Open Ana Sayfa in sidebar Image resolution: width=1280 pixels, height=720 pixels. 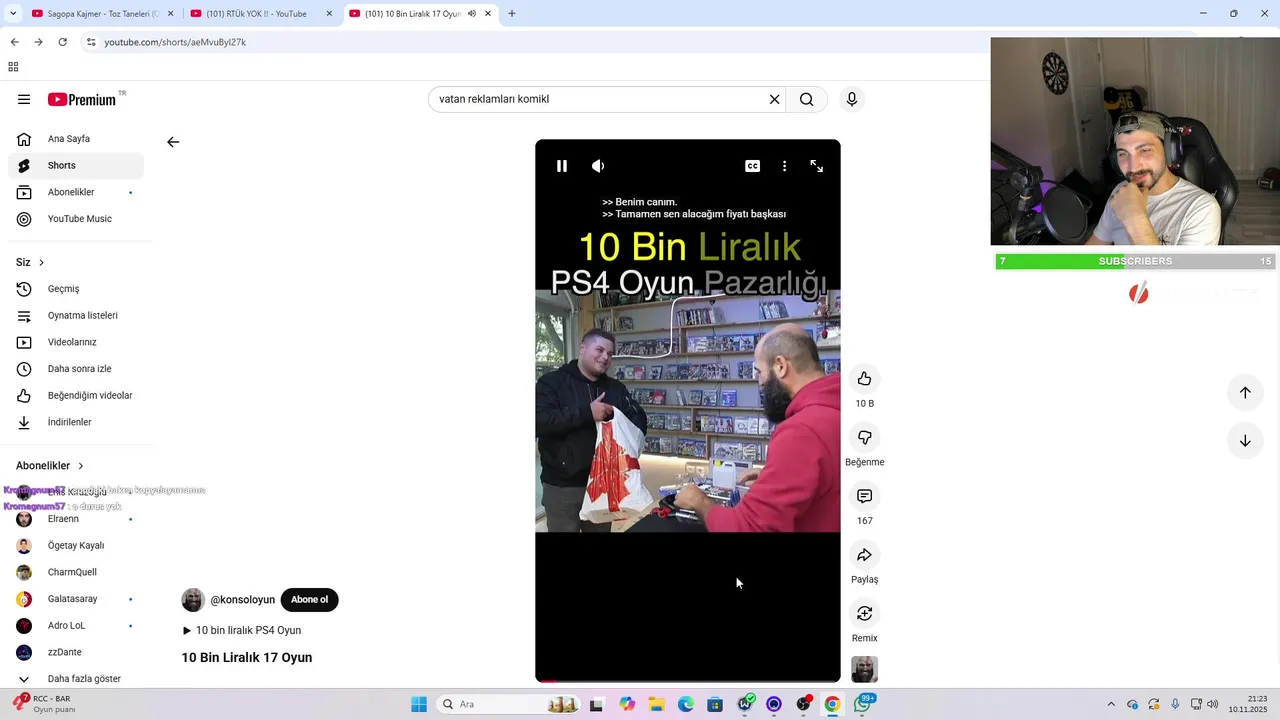coord(76,139)
